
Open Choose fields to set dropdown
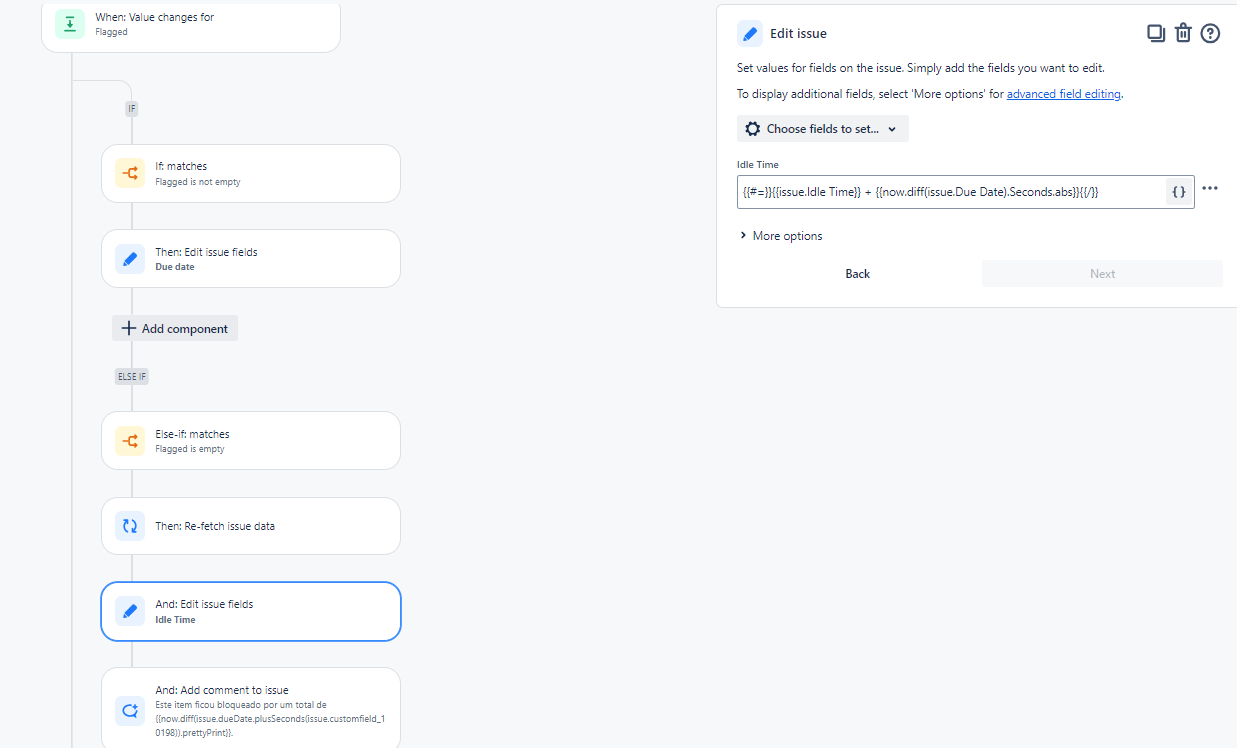click(823, 129)
